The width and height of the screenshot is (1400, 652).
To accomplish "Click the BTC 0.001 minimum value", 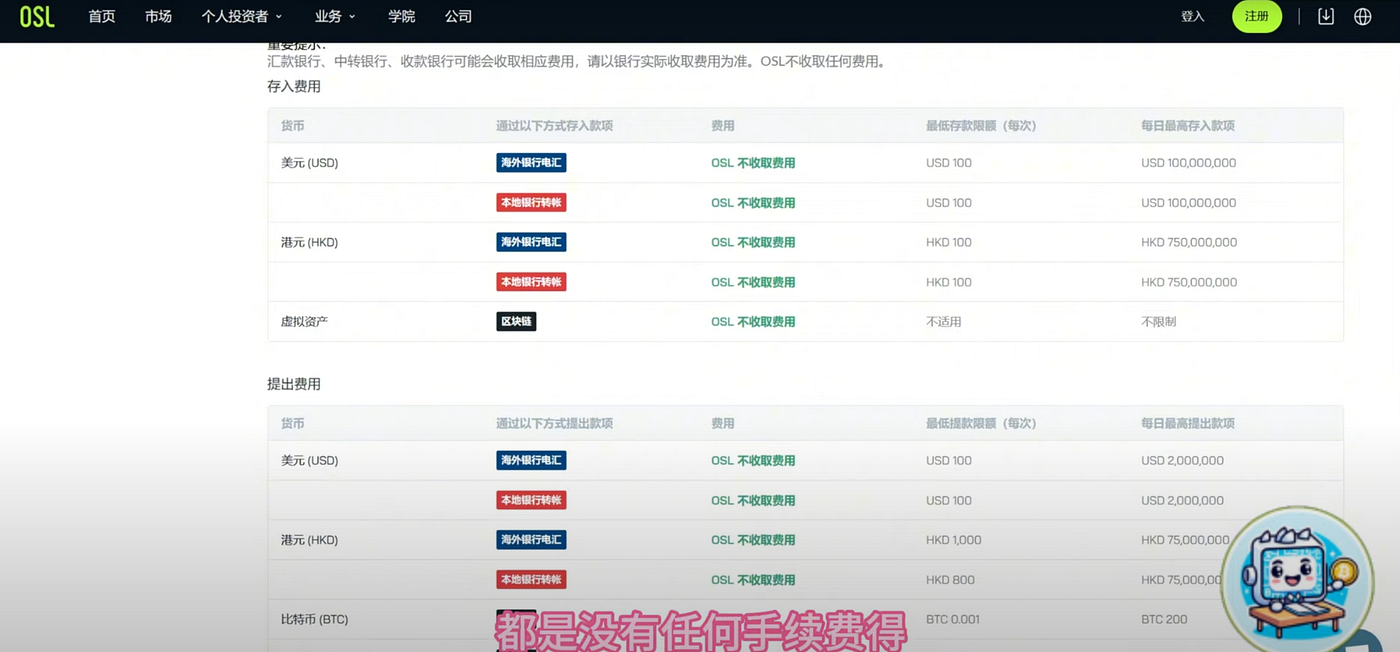I will (x=953, y=620).
